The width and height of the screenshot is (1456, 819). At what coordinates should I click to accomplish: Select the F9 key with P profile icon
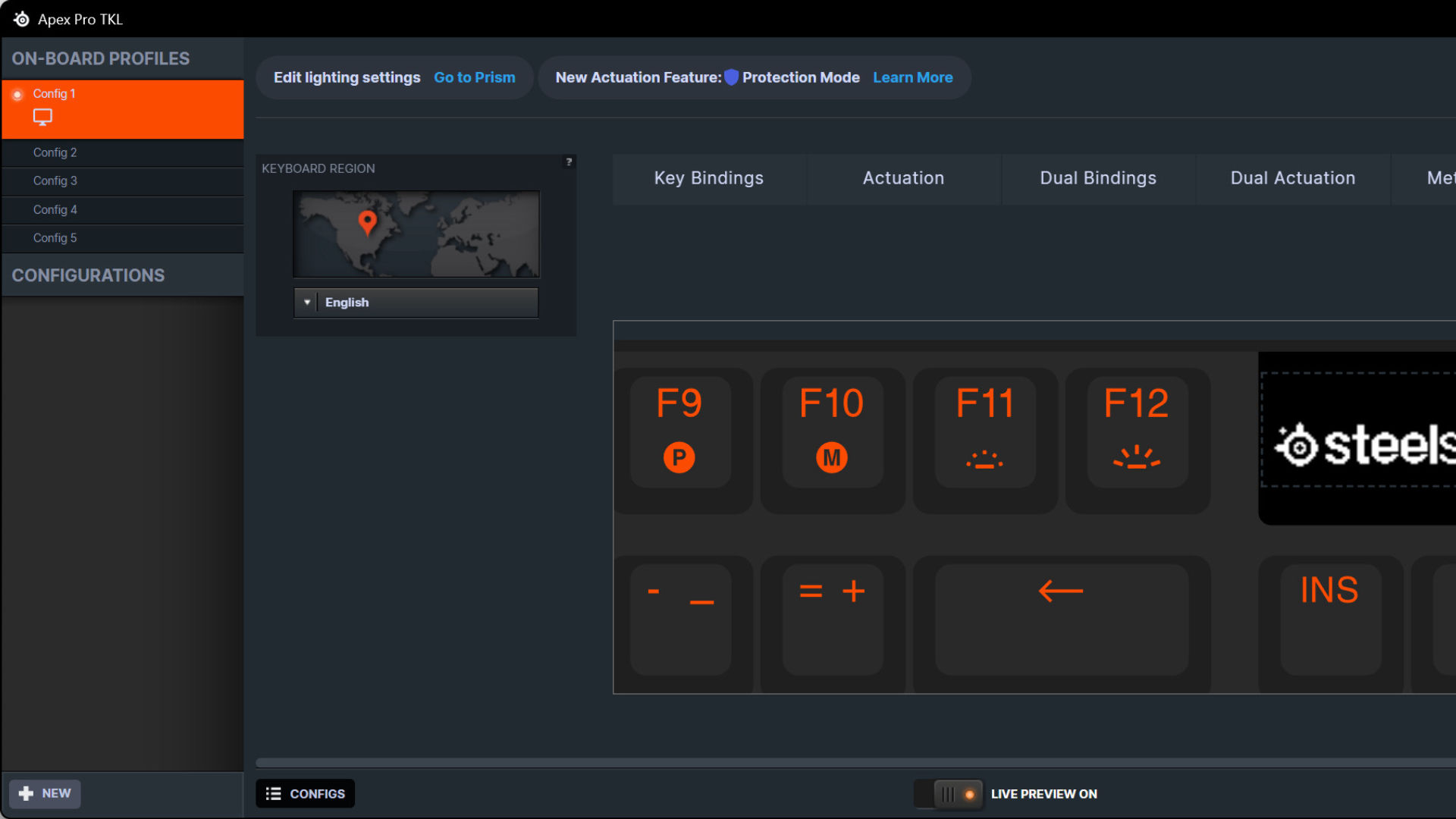tap(680, 432)
